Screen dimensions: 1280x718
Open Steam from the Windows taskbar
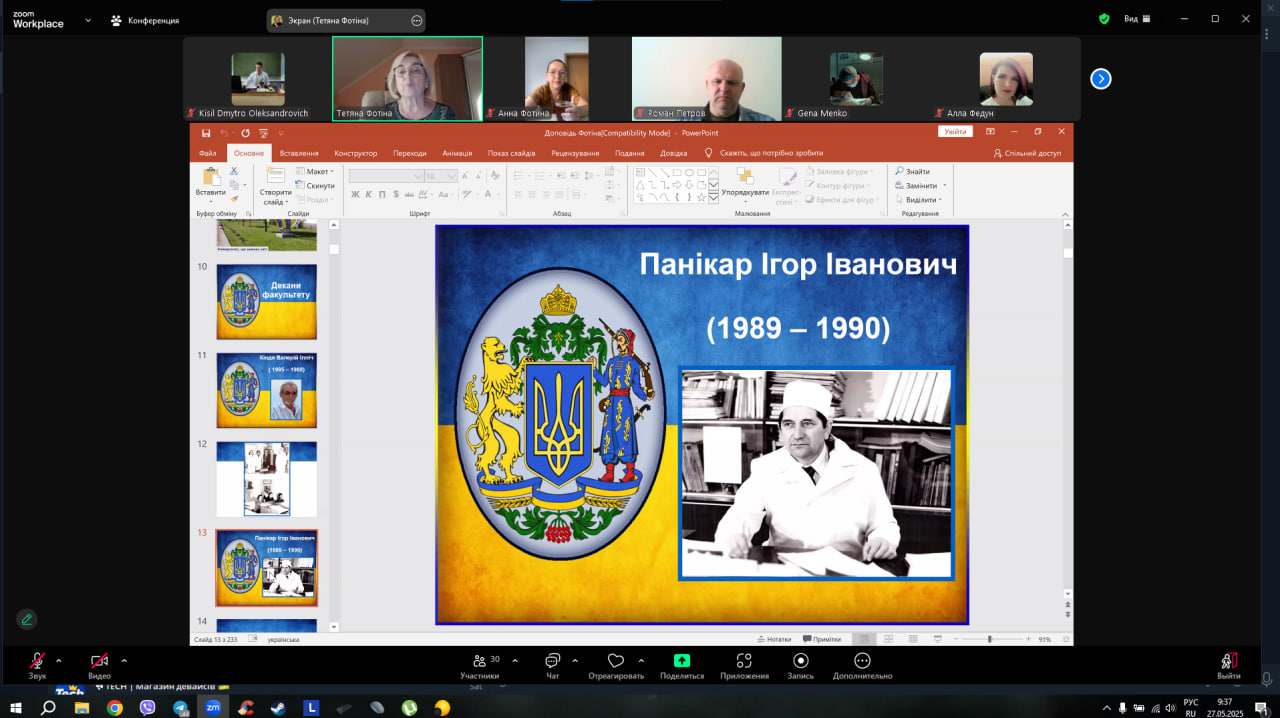pyautogui.click(x=279, y=707)
